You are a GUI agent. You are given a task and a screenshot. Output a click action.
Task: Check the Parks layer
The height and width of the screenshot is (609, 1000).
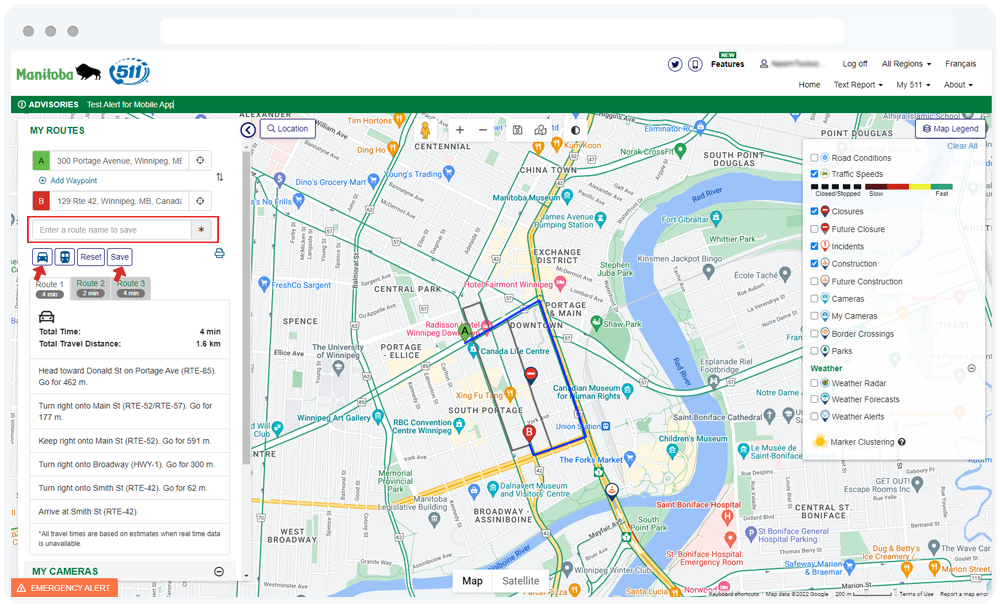coord(814,351)
